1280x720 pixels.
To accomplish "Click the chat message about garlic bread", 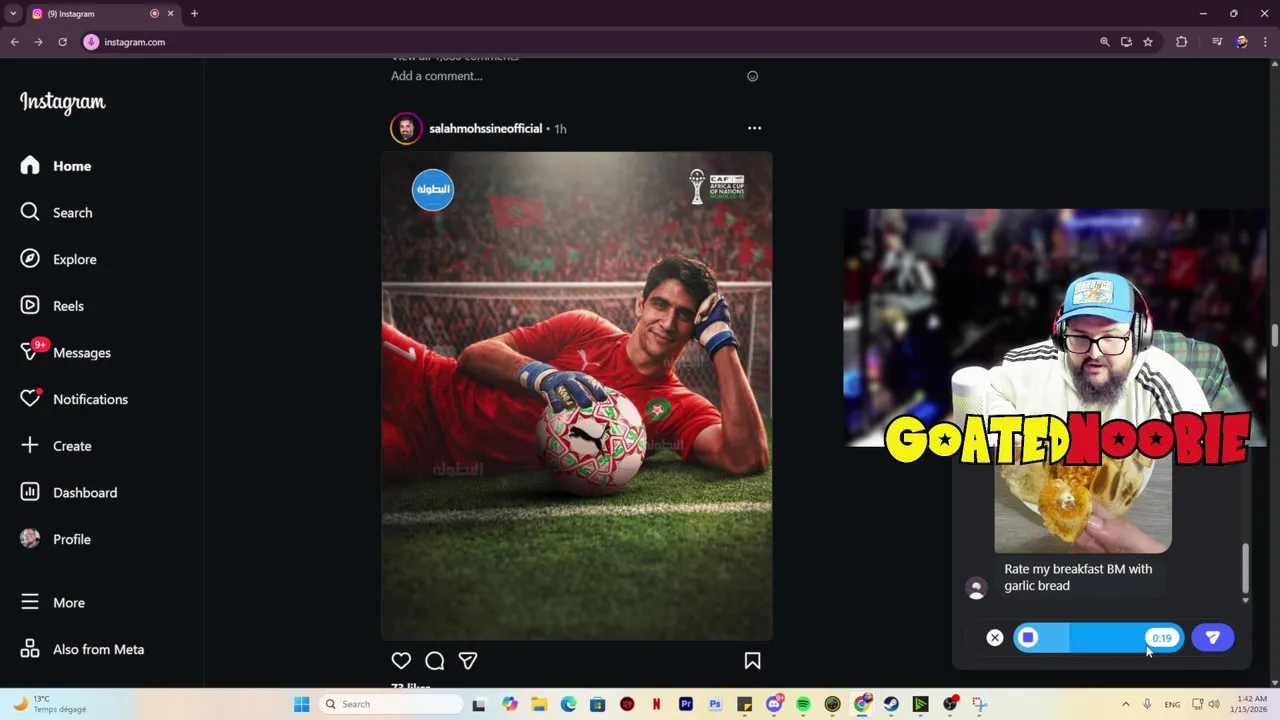I will (x=1078, y=577).
